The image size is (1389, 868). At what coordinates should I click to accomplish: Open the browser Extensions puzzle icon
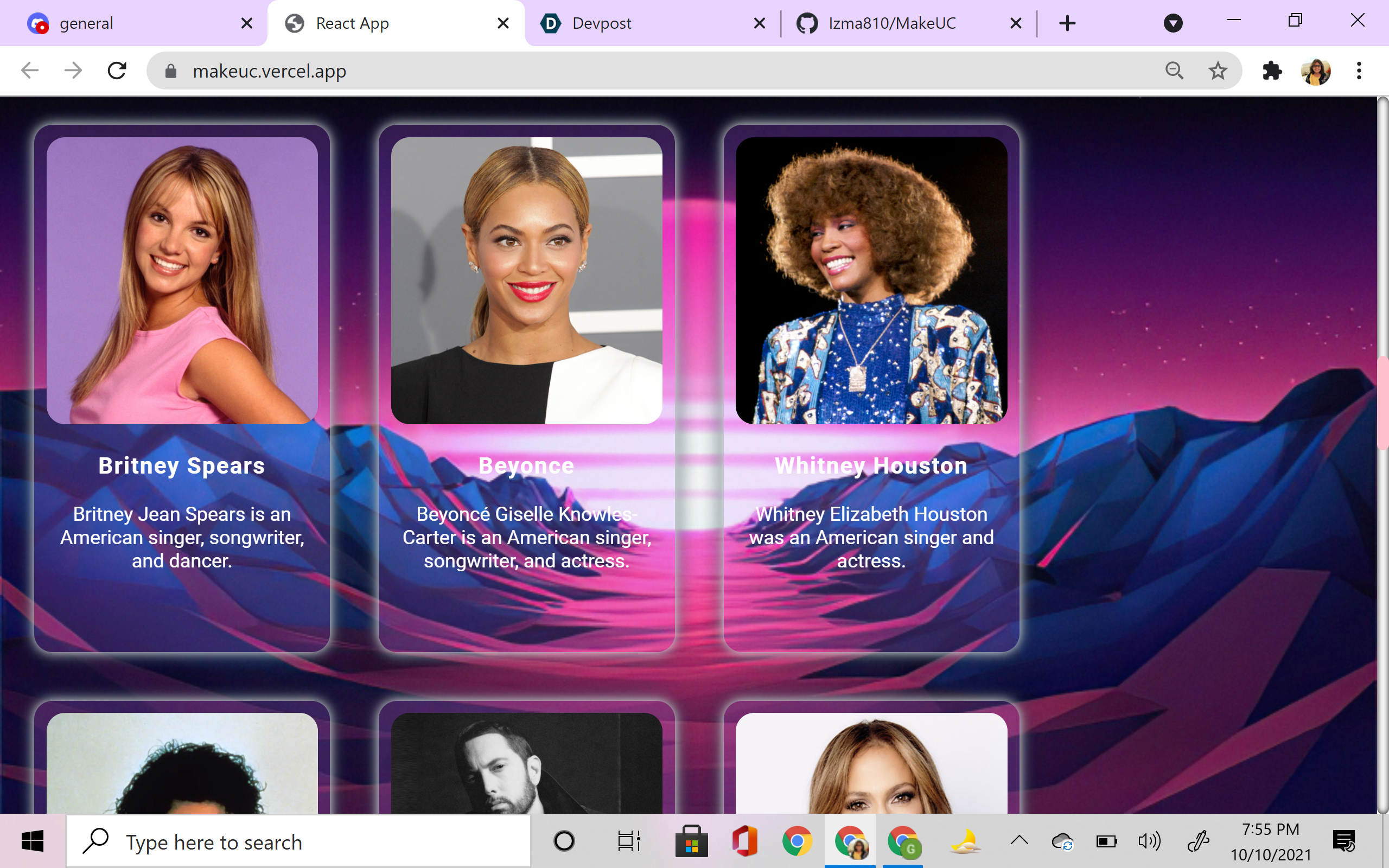click(x=1272, y=71)
